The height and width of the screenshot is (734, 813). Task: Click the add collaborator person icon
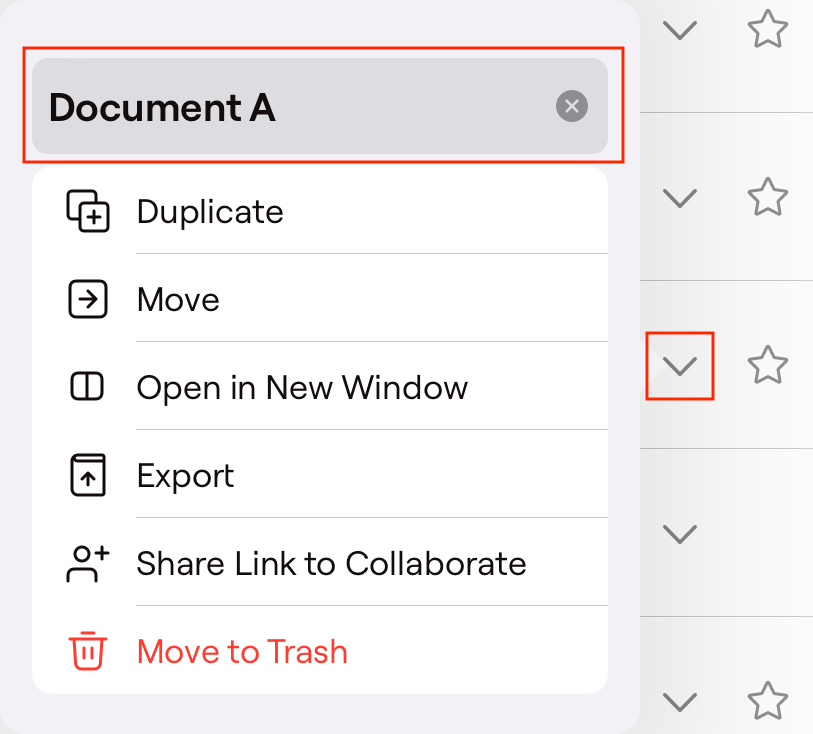tap(88, 563)
